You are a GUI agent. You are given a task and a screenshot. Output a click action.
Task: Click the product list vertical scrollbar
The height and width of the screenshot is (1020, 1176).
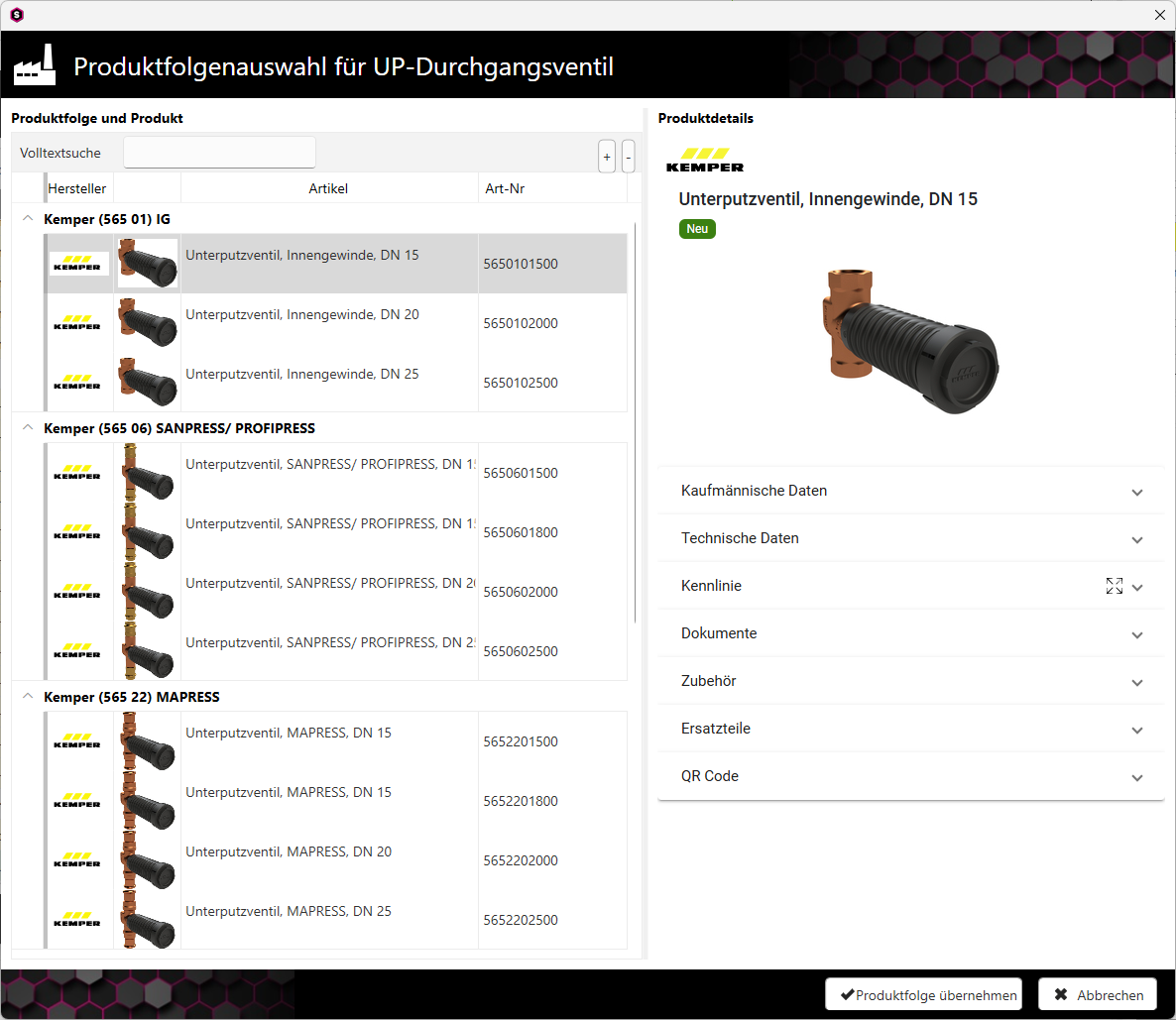(636, 422)
